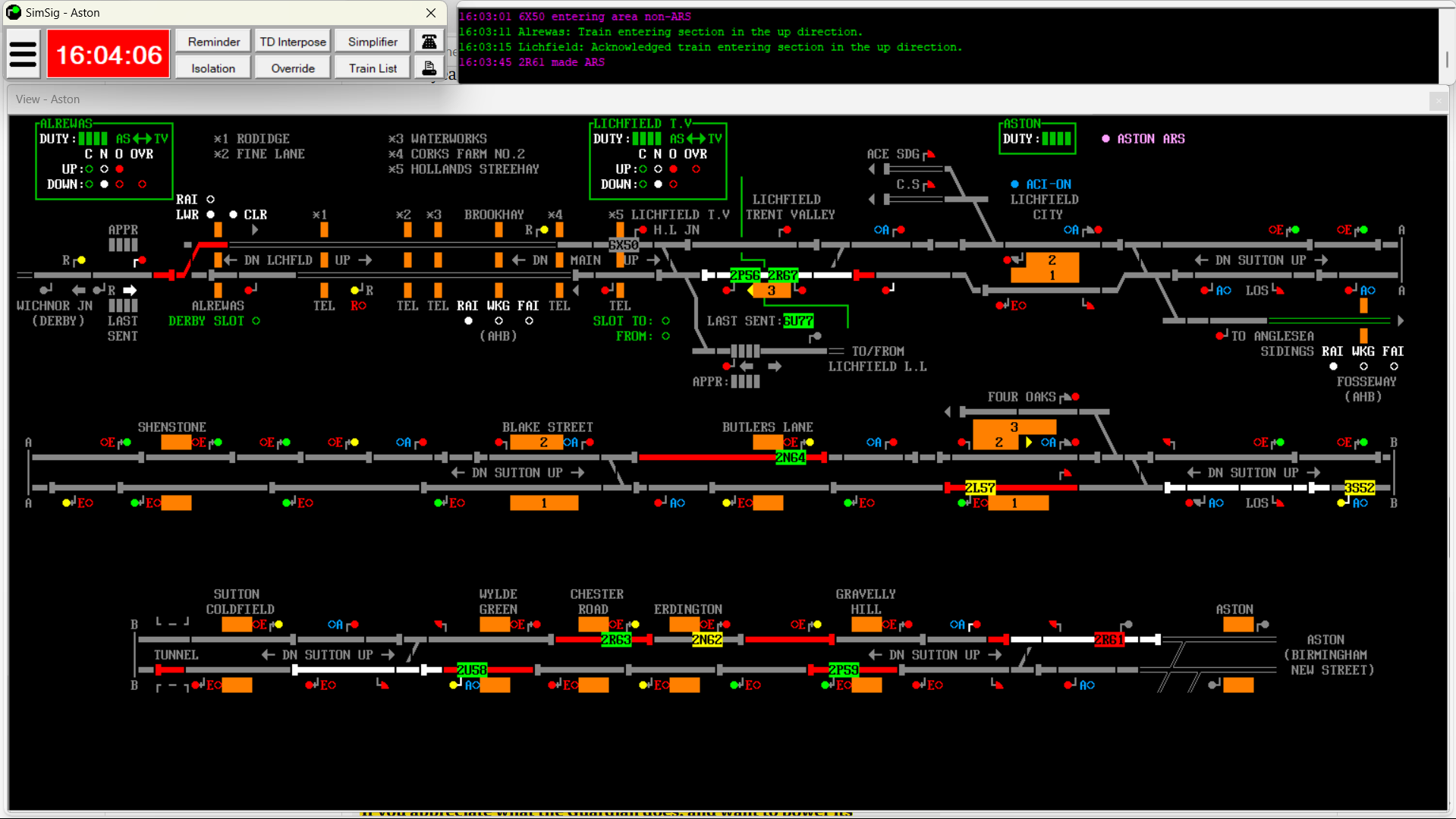Select train berth 3S52
The width and height of the screenshot is (1456, 819).
point(1360,488)
